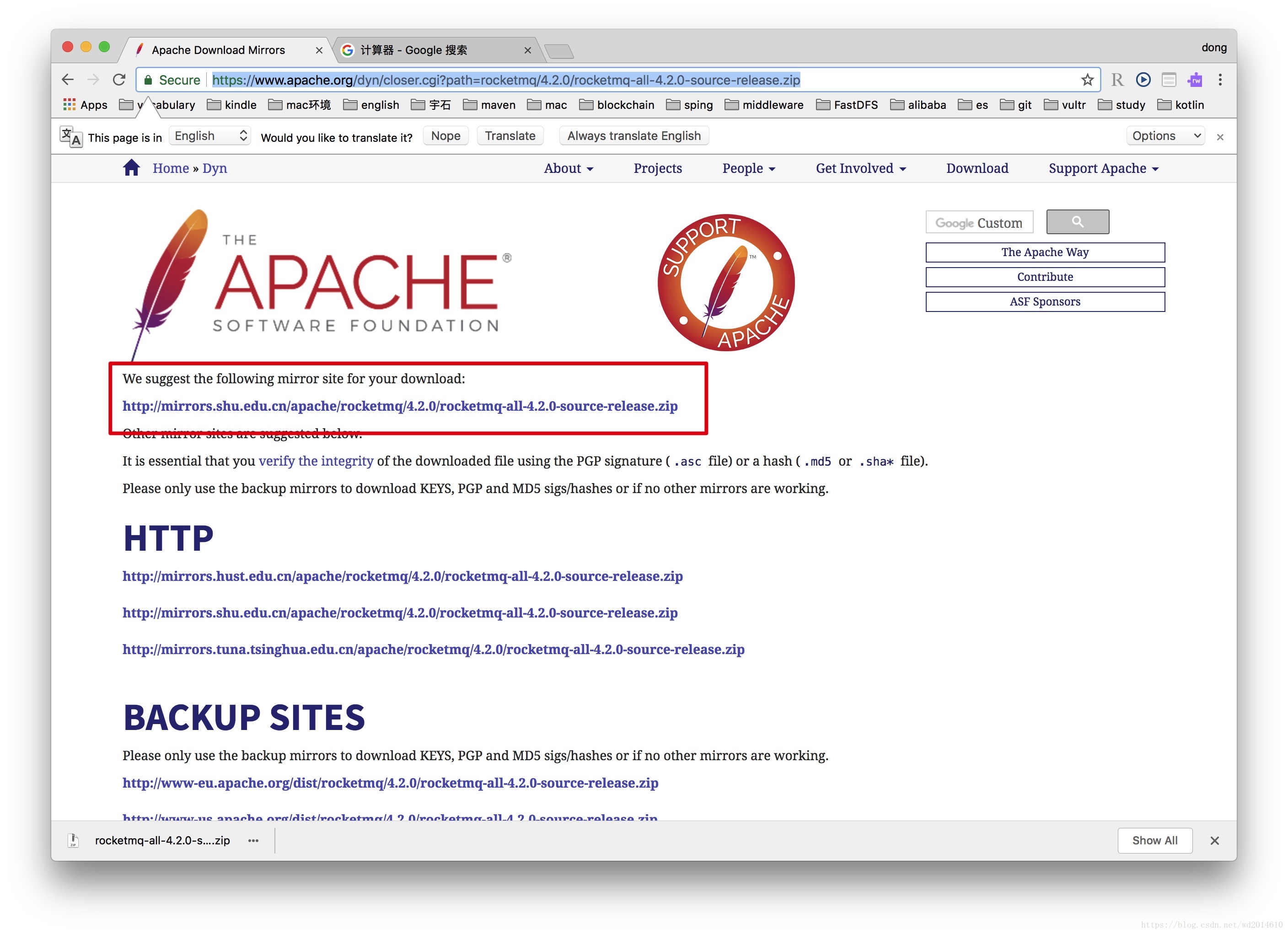Image resolution: width=1288 pixels, height=934 pixels.
Task: Open the verify the integrity link
Action: [316, 461]
